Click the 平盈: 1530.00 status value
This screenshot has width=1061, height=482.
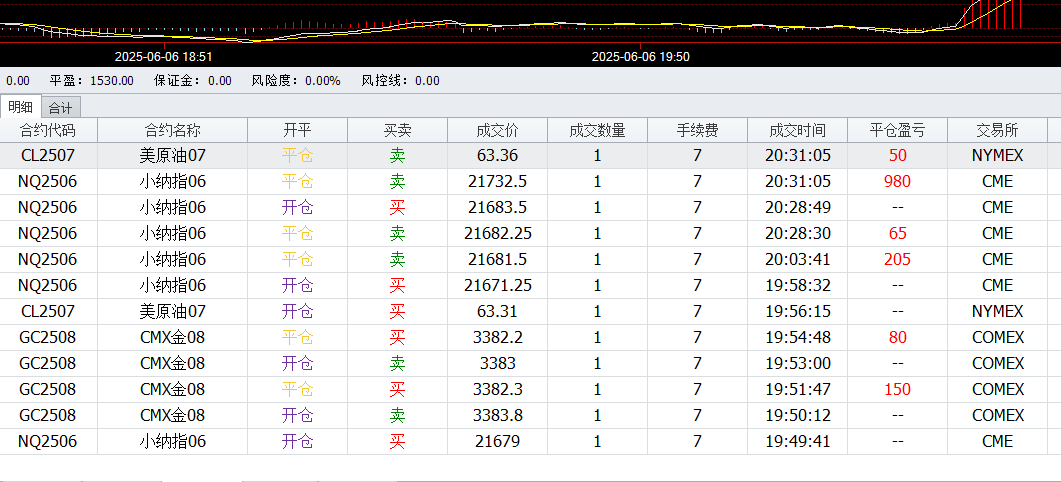(x=91, y=81)
